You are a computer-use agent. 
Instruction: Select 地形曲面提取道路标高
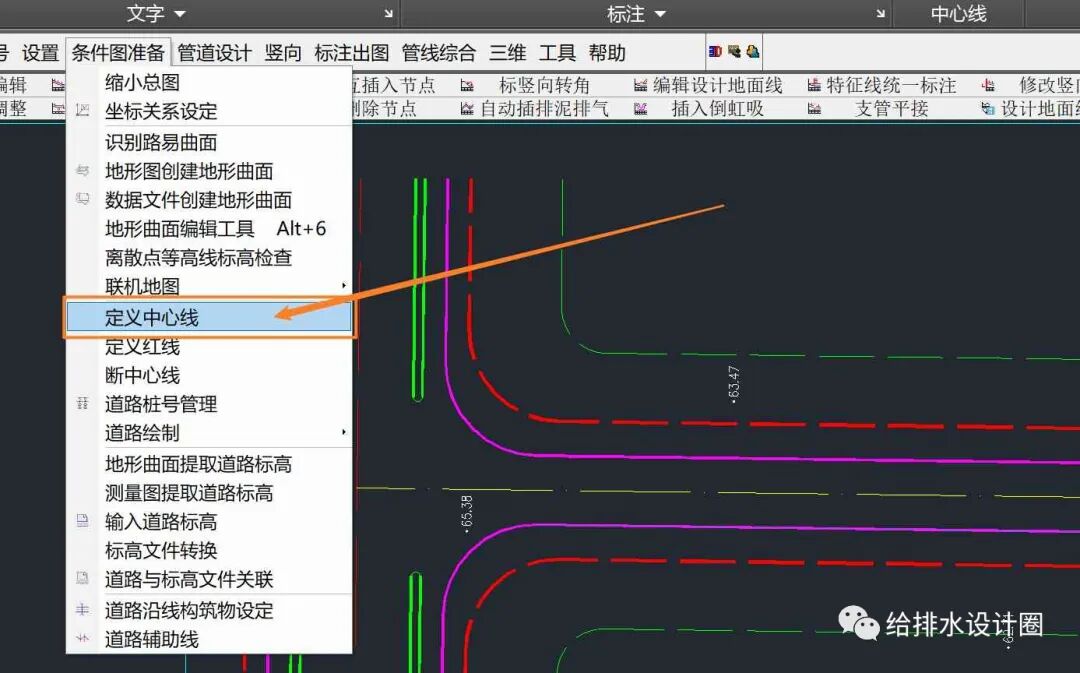click(209, 464)
